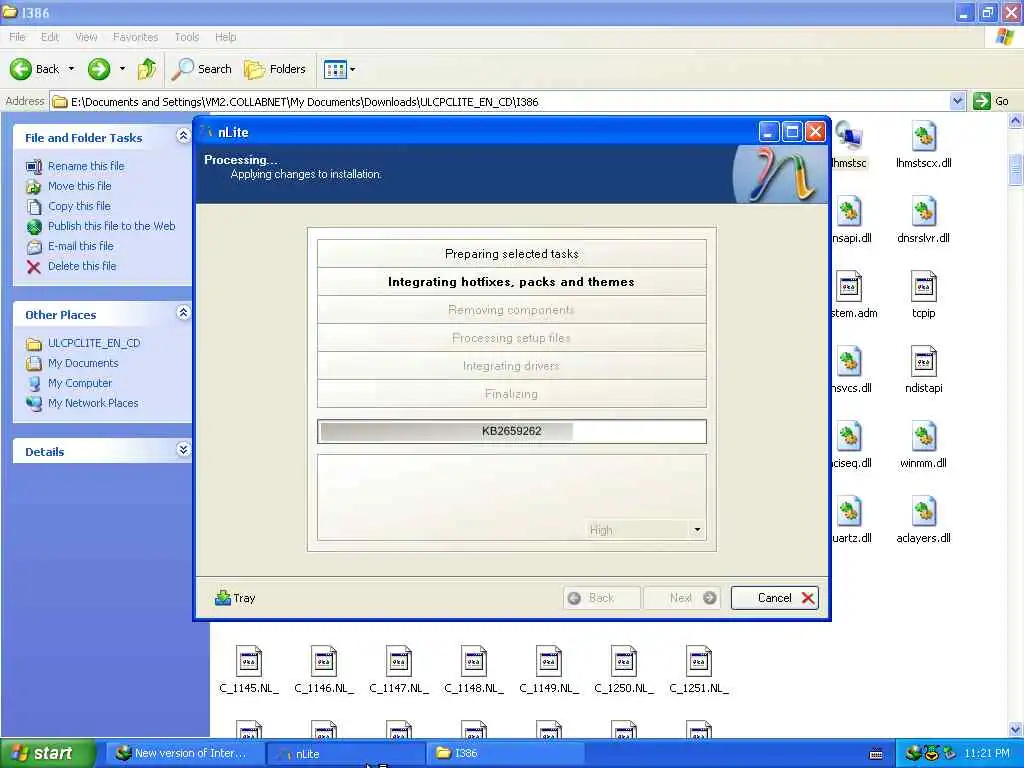Click Integrating hotfixes, packs and themes step

pyautogui.click(x=511, y=281)
